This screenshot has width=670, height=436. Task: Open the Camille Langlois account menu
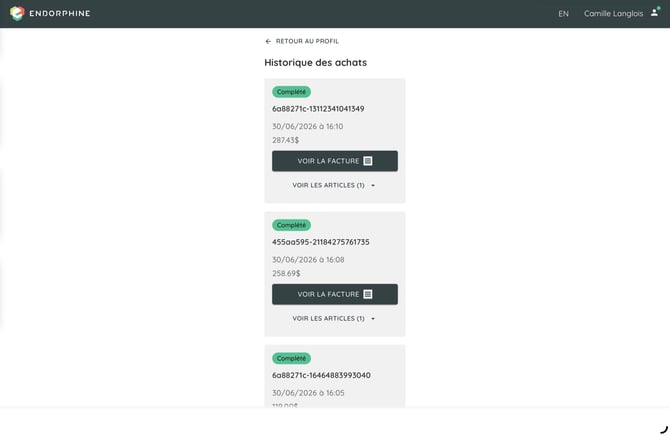(x=613, y=14)
